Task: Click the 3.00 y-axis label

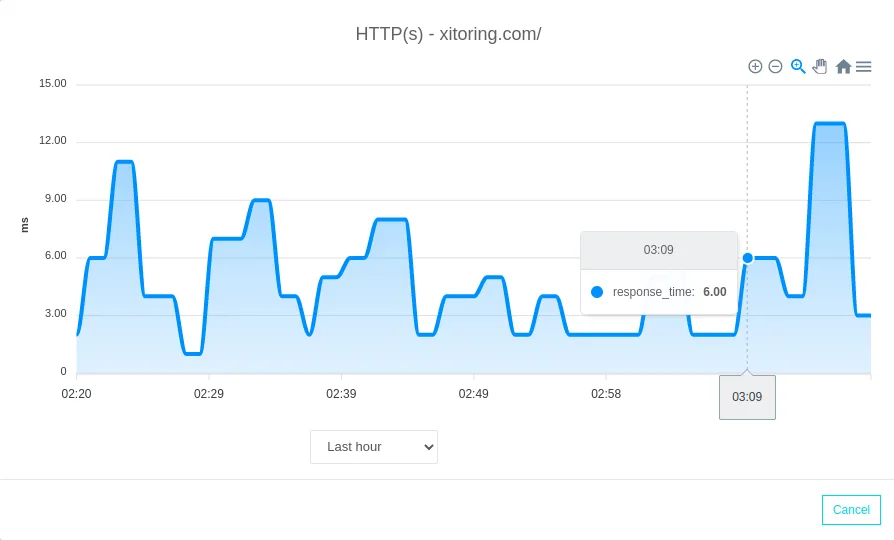Action: (56, 314)
